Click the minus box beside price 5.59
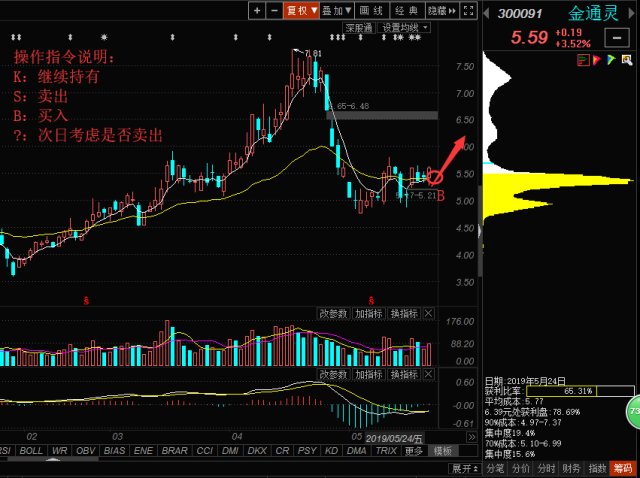The image size is (640, 478). pos(617,38)
